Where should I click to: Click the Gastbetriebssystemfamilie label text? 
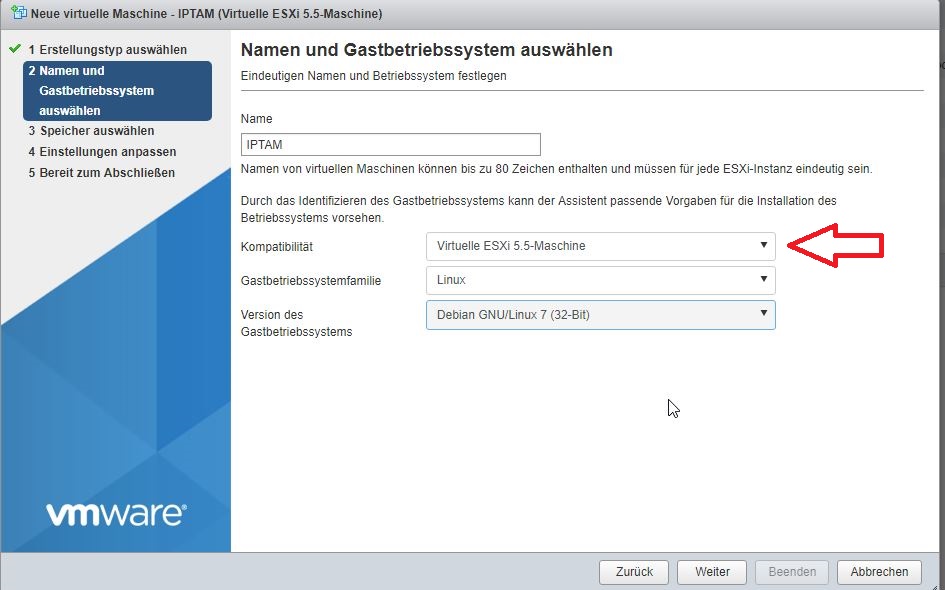pyautogui.click(x=311, y=281)
